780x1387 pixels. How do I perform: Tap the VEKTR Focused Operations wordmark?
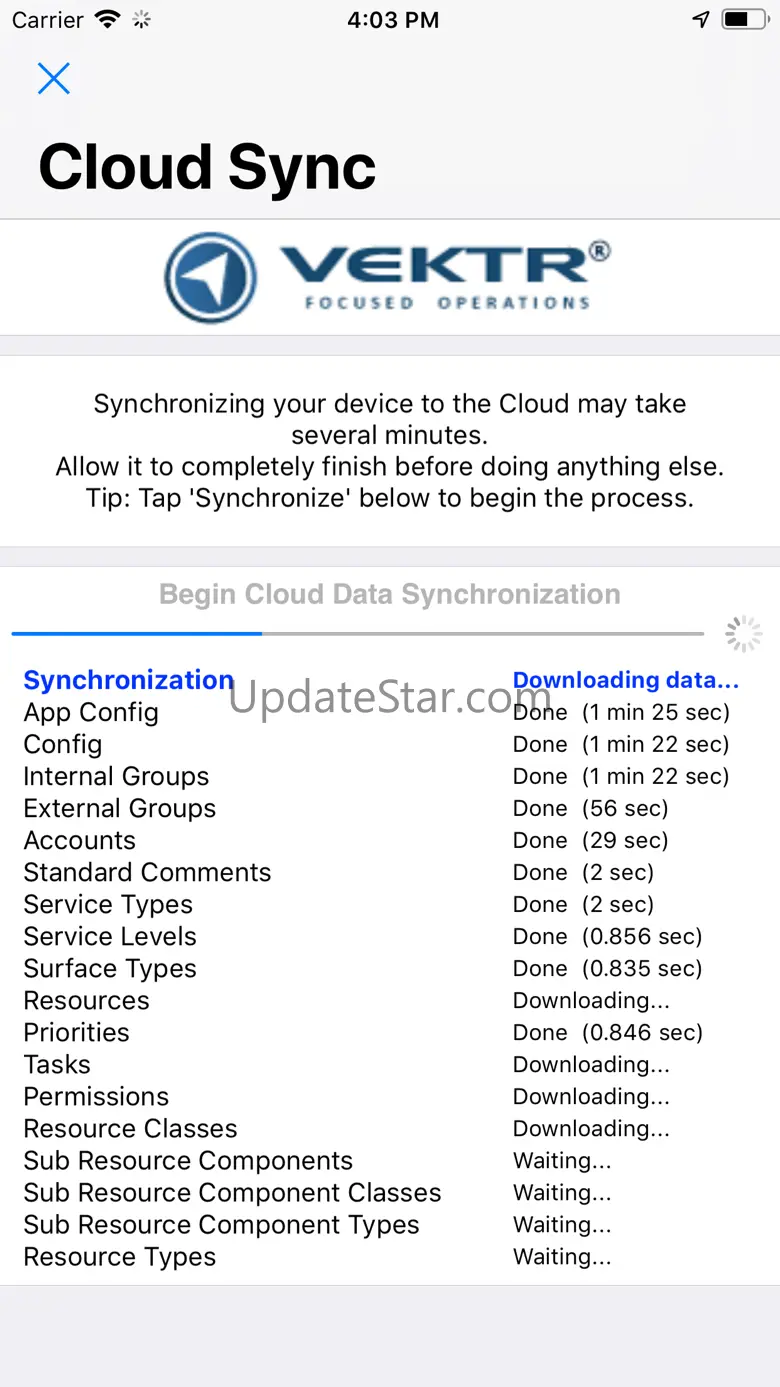tap(445, 275)
